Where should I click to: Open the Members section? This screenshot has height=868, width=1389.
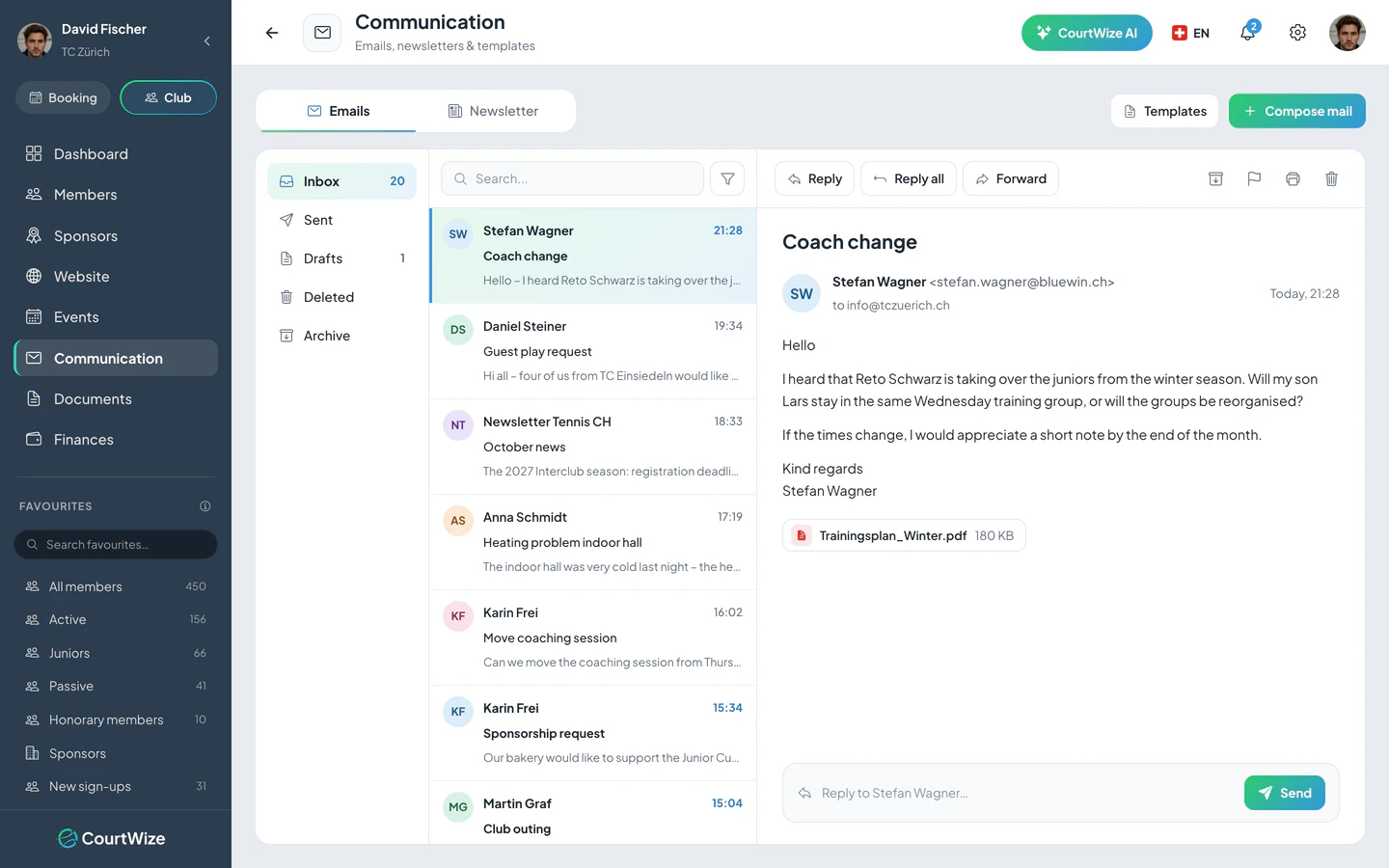click(116, 195)
